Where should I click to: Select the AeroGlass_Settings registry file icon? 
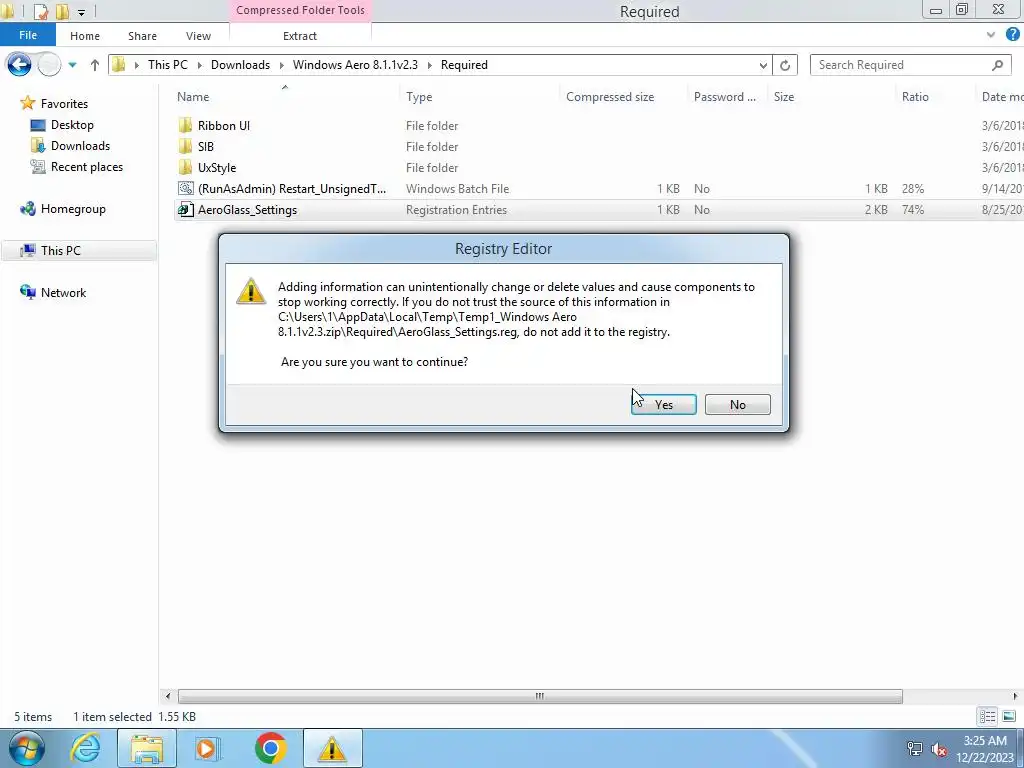(185, 210)
